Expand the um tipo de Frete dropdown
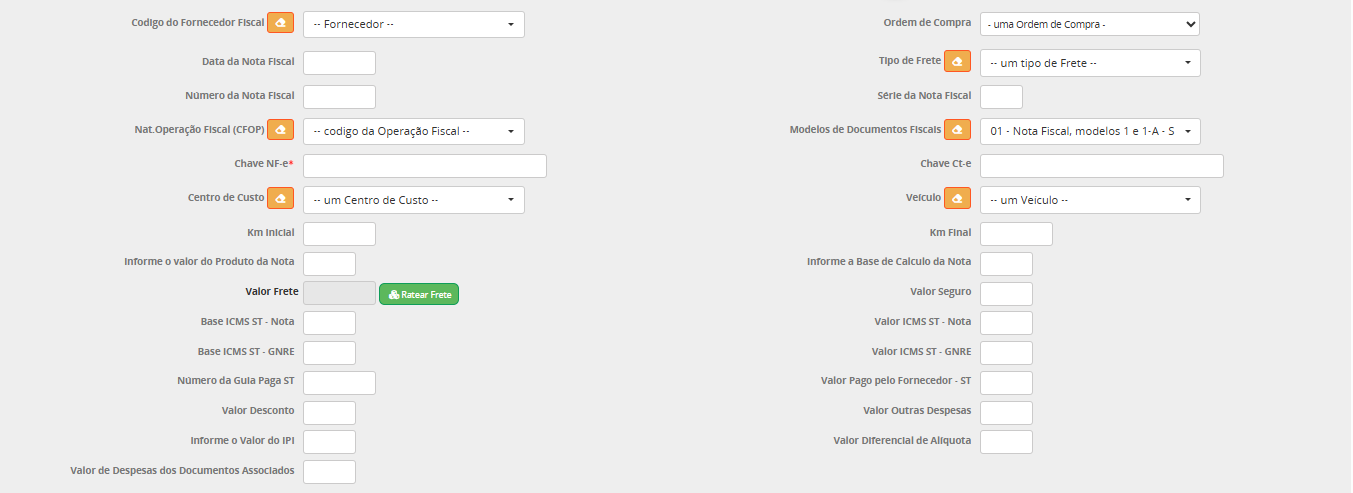Screen dimensions: 1353x493 point(1090,63)
